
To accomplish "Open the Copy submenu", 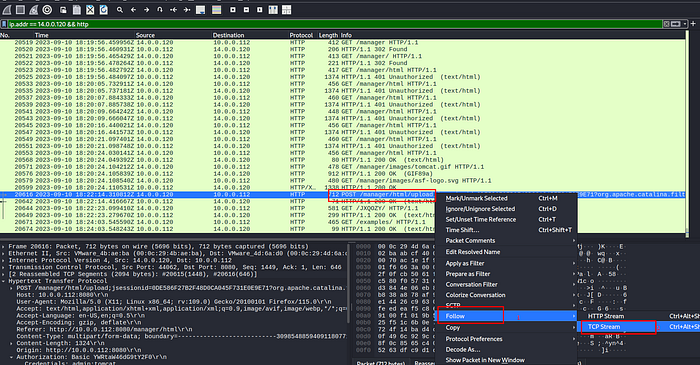I will (x=506, y=328).
